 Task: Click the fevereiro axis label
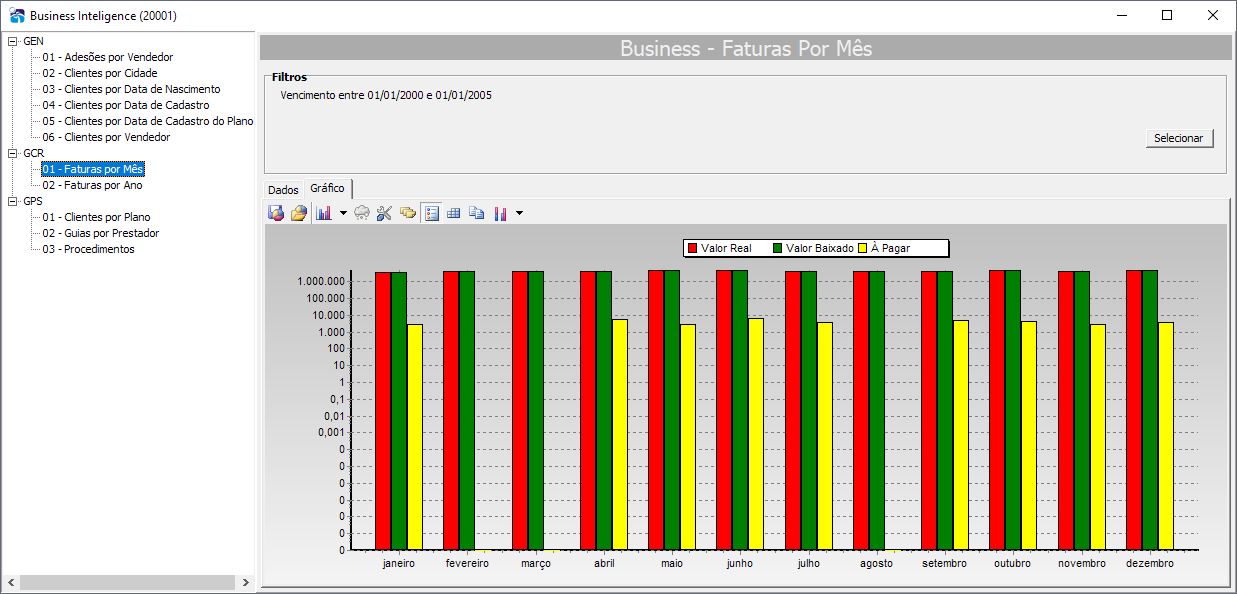467,564
